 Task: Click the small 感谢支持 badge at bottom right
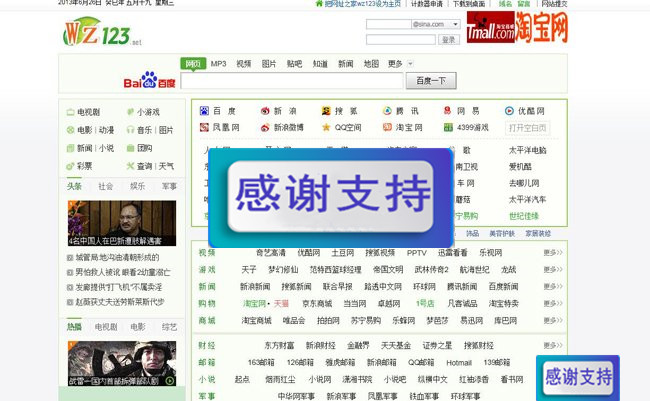coord(578,378)
